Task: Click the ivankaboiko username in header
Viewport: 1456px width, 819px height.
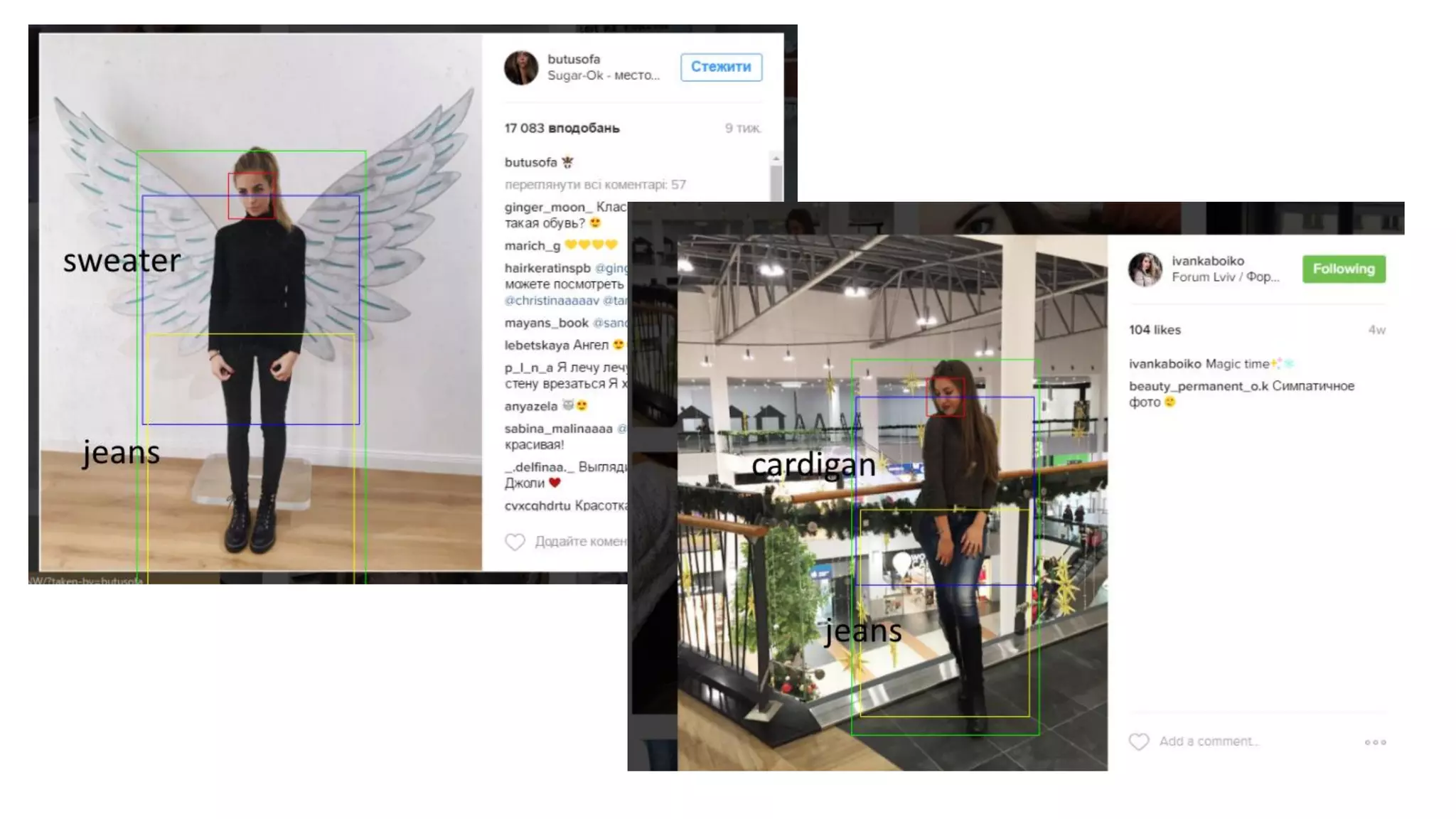Action: tap(1208, 261)
